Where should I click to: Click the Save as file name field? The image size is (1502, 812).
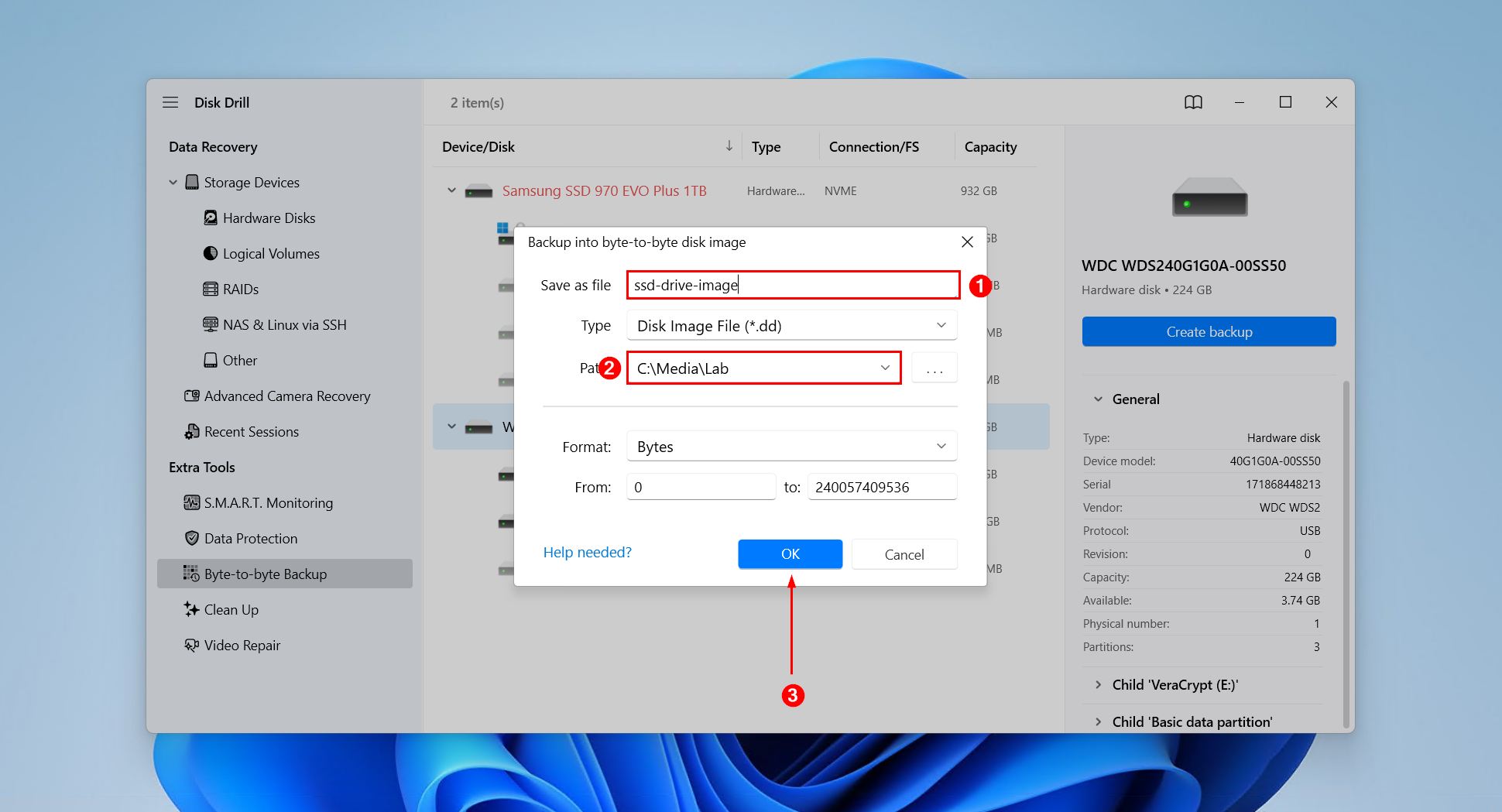coord(793,285)
